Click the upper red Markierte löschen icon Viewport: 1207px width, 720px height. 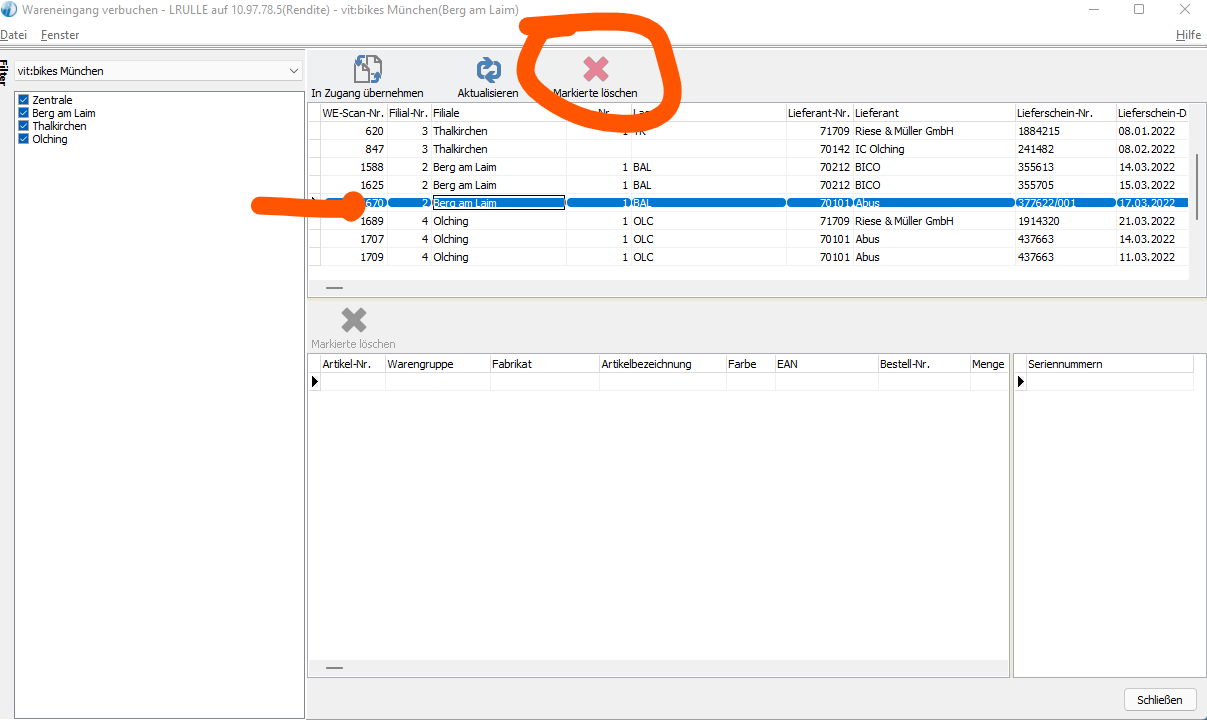[x=595, y=69]
